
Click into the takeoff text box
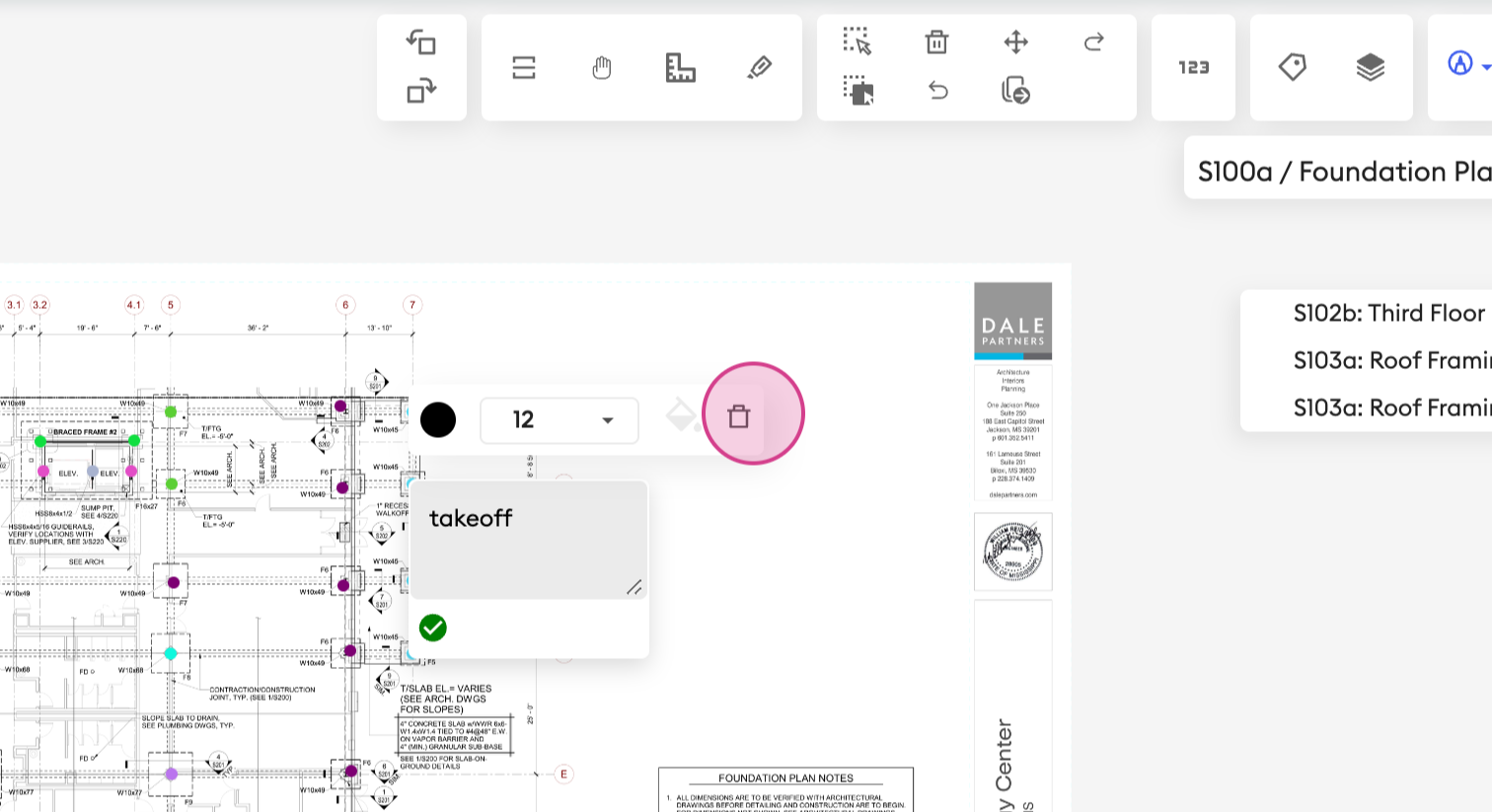coord(528,540)
